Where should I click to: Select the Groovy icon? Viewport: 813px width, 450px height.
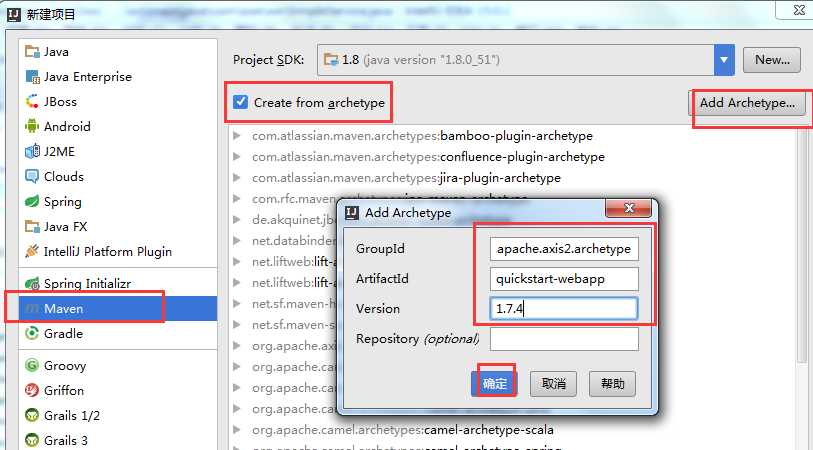32,365
